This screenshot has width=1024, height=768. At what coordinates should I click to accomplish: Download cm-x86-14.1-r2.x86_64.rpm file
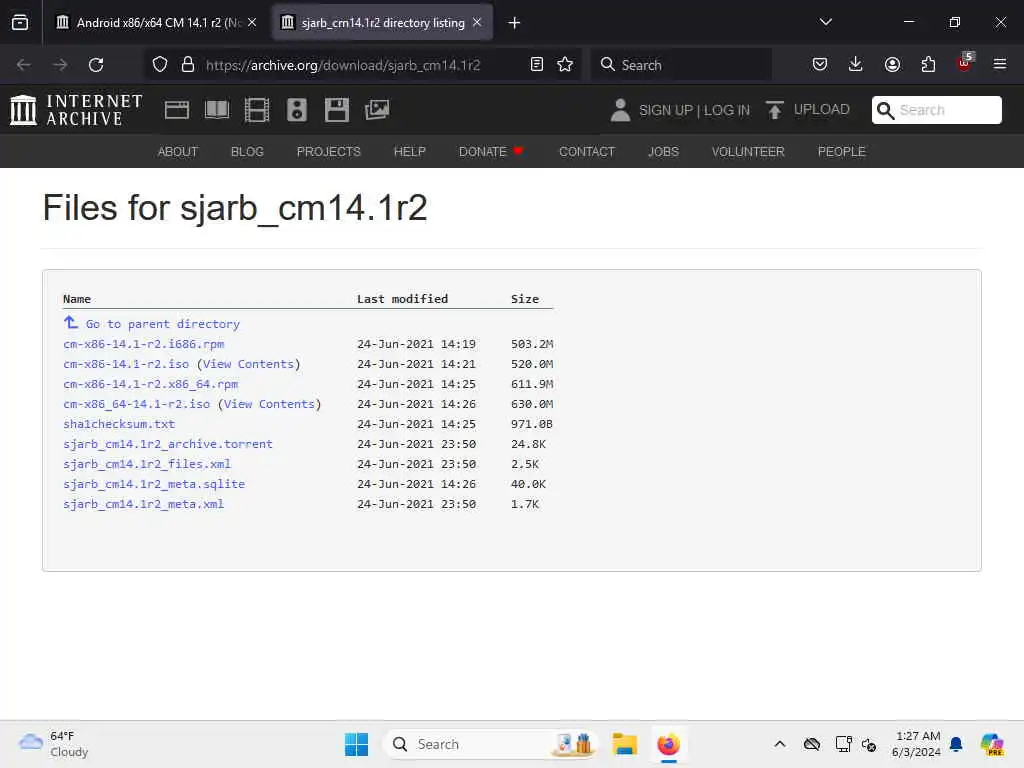pos(151,384)
